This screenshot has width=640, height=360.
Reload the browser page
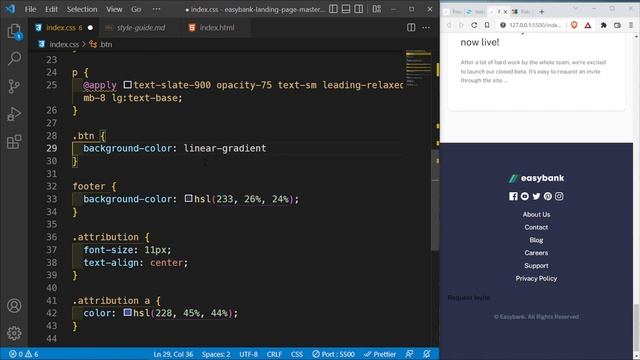pyautogui.click(x=474, y=25)
